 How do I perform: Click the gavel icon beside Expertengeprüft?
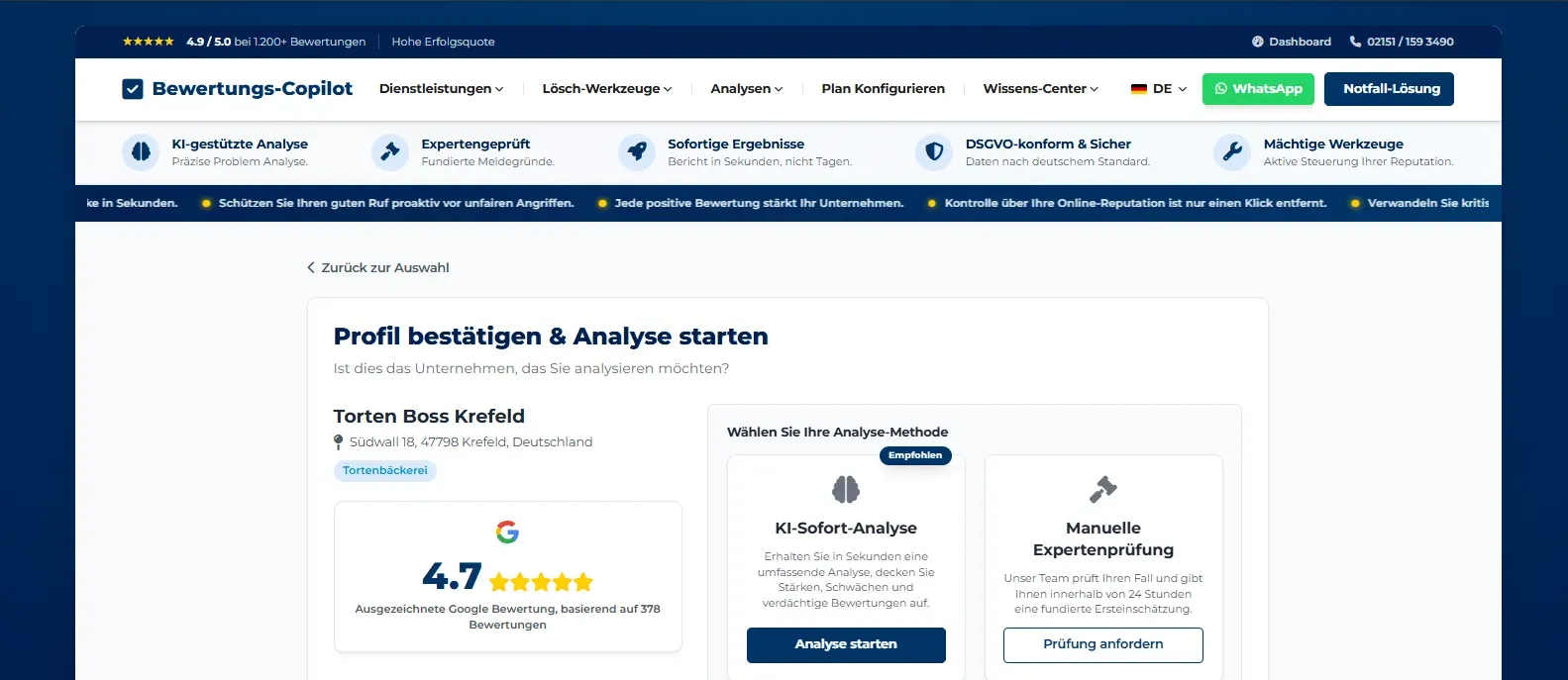[x=390, y=151]
